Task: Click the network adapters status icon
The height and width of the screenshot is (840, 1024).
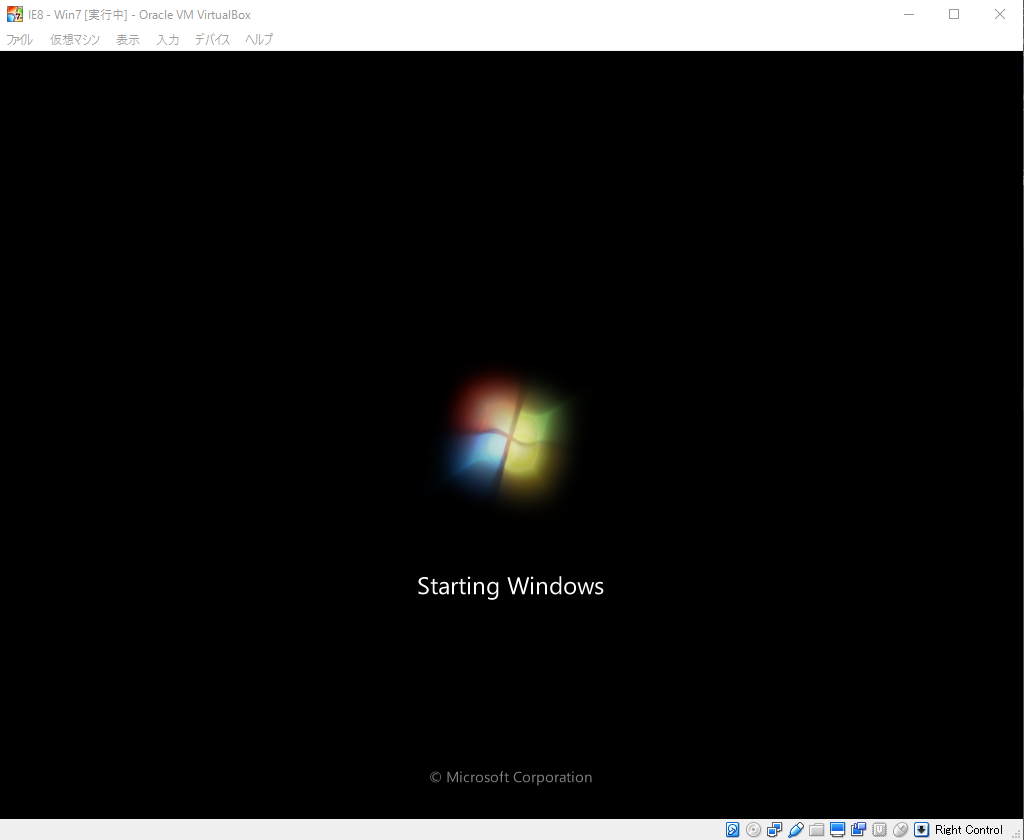Action: point(775,830)
